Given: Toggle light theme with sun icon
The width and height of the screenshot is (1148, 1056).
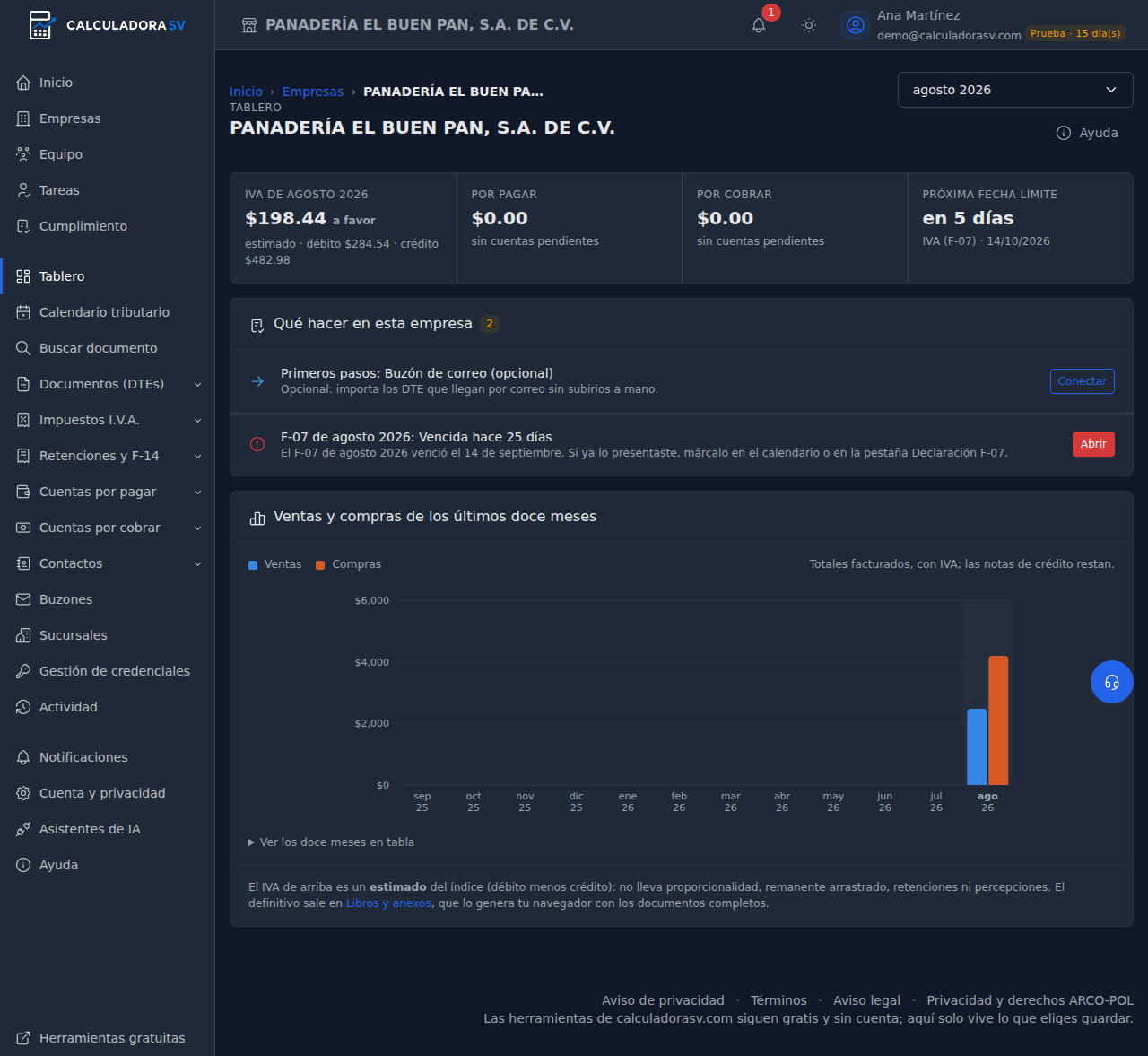Looking at the screenshot, I should [809, 25].
